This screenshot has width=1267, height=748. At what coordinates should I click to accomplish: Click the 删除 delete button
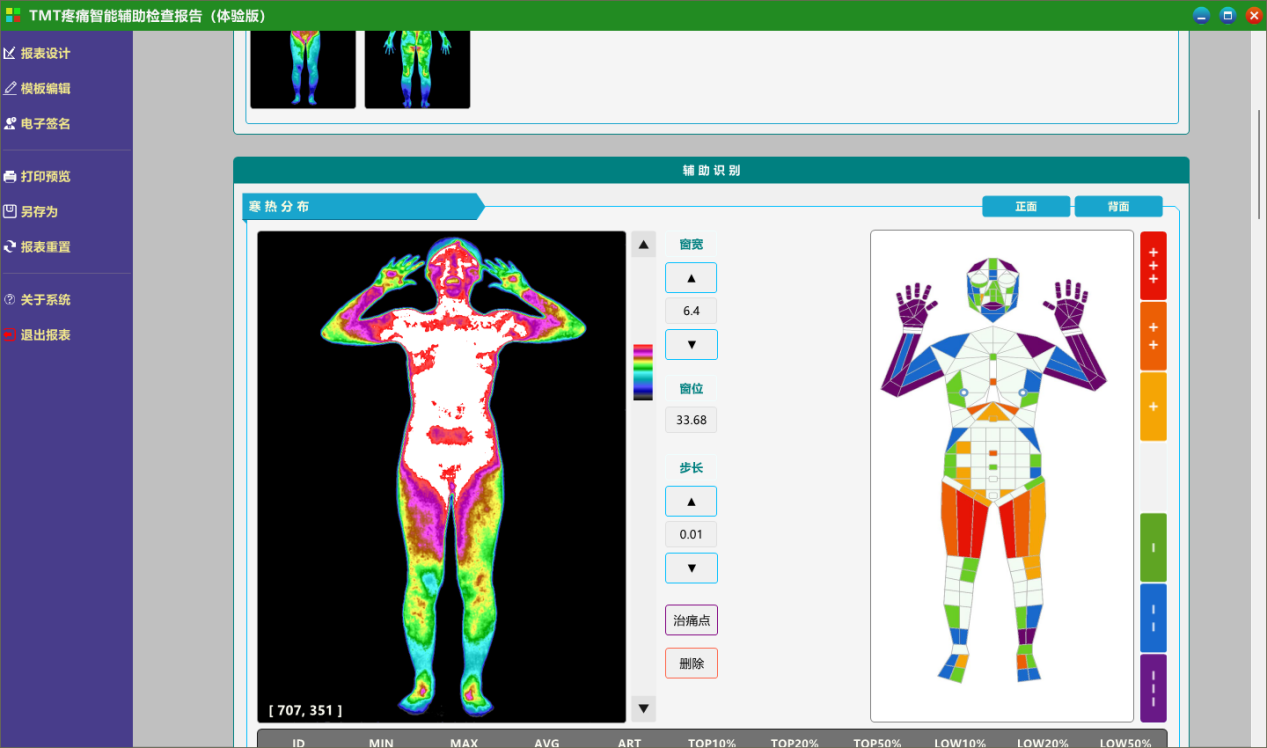point(691,663)
